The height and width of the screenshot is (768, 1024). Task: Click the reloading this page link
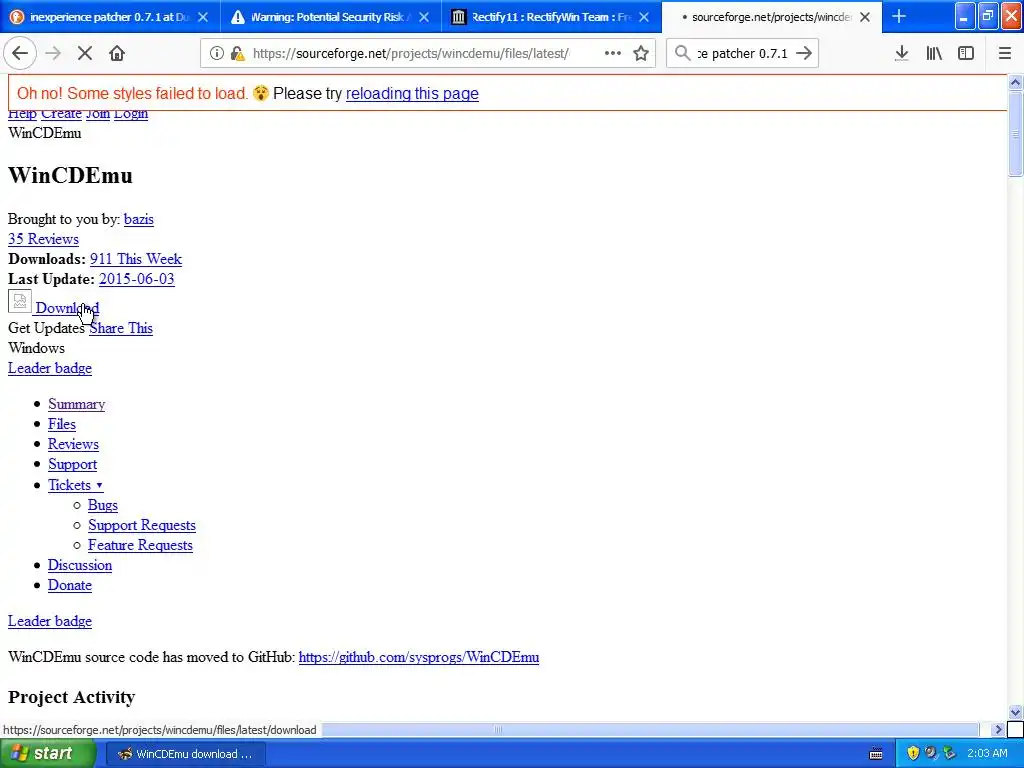(x=412, y=93)
